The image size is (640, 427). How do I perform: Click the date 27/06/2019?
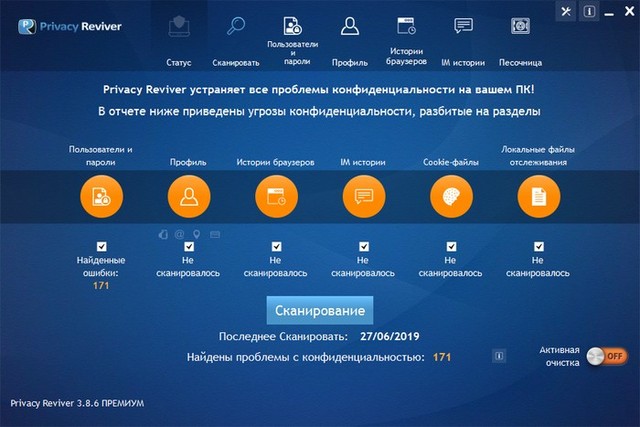[x=390, y=336]
